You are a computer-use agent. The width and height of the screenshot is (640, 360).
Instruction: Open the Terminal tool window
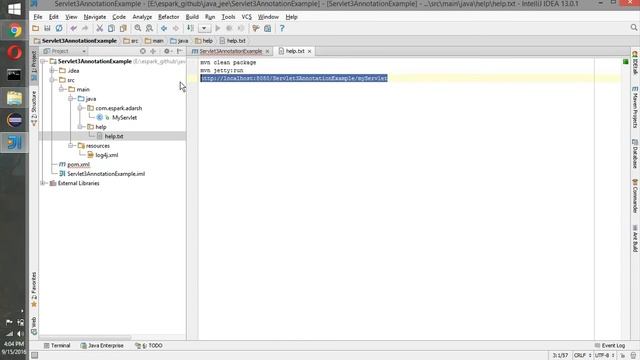click(57, 346)
